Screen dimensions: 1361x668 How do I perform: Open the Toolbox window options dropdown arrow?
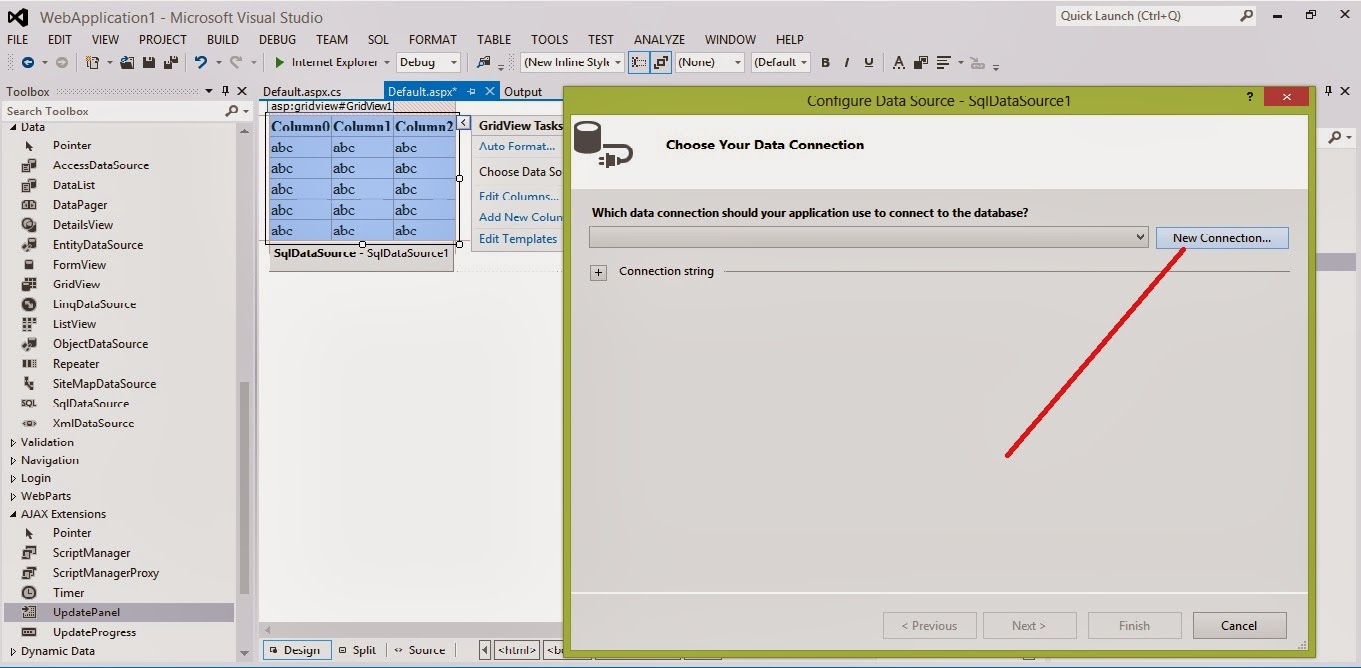pyautogui.click(x=209, y=91)
